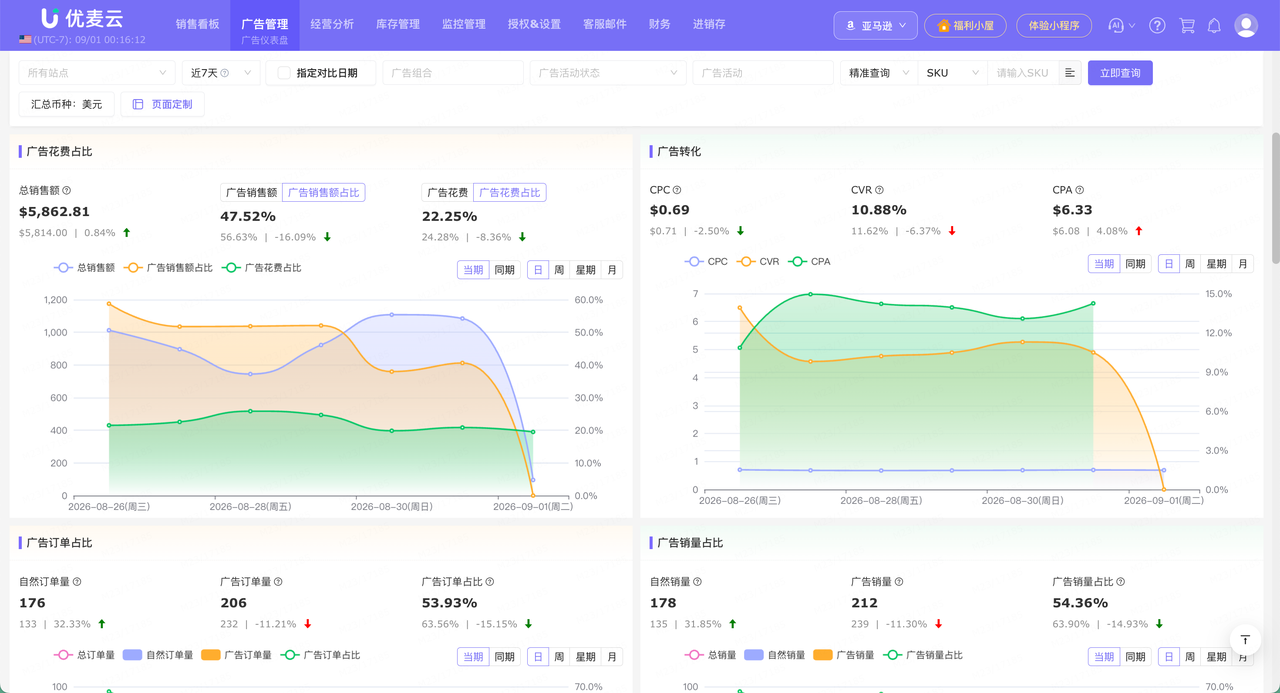Check the 指定对比日期 checkbox
1280x693 pixels.
pyautogui.click(x=284, y=73)
